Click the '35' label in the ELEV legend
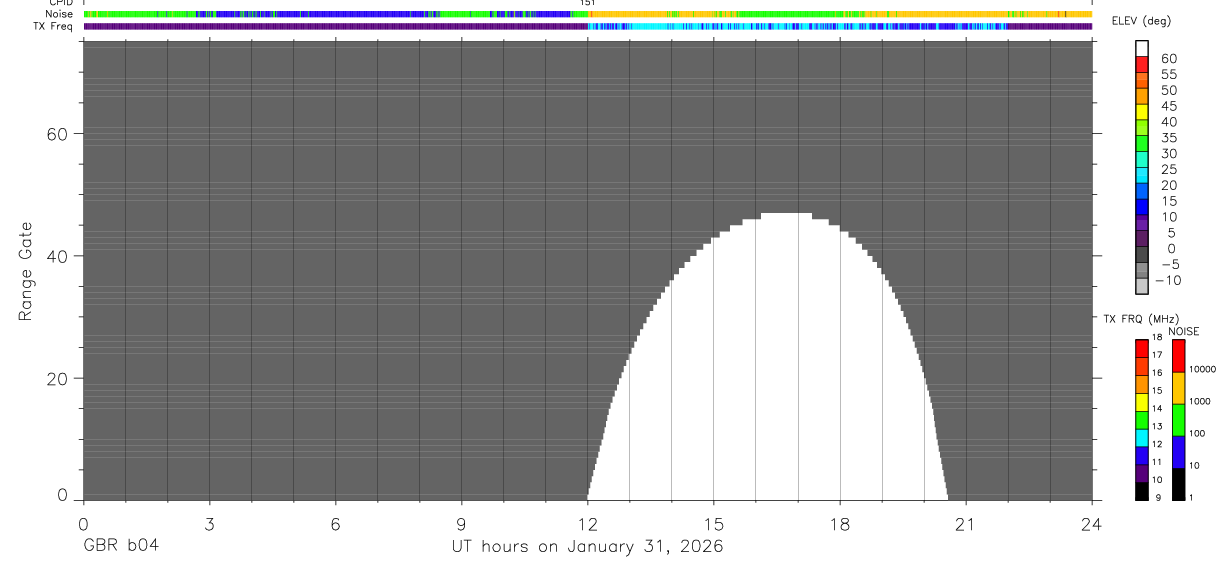Viewport: 1228px width, 567px height. tap(1169, 138)
